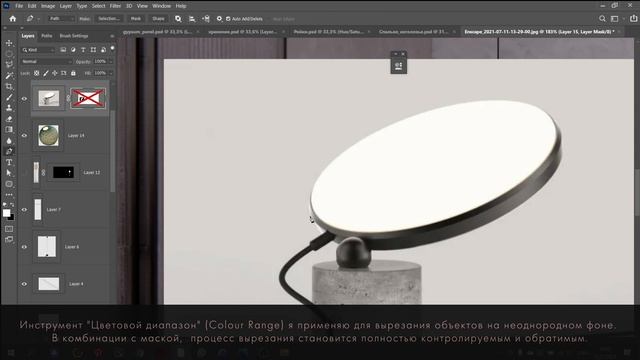Open path alignment icon in options bar

192,19
